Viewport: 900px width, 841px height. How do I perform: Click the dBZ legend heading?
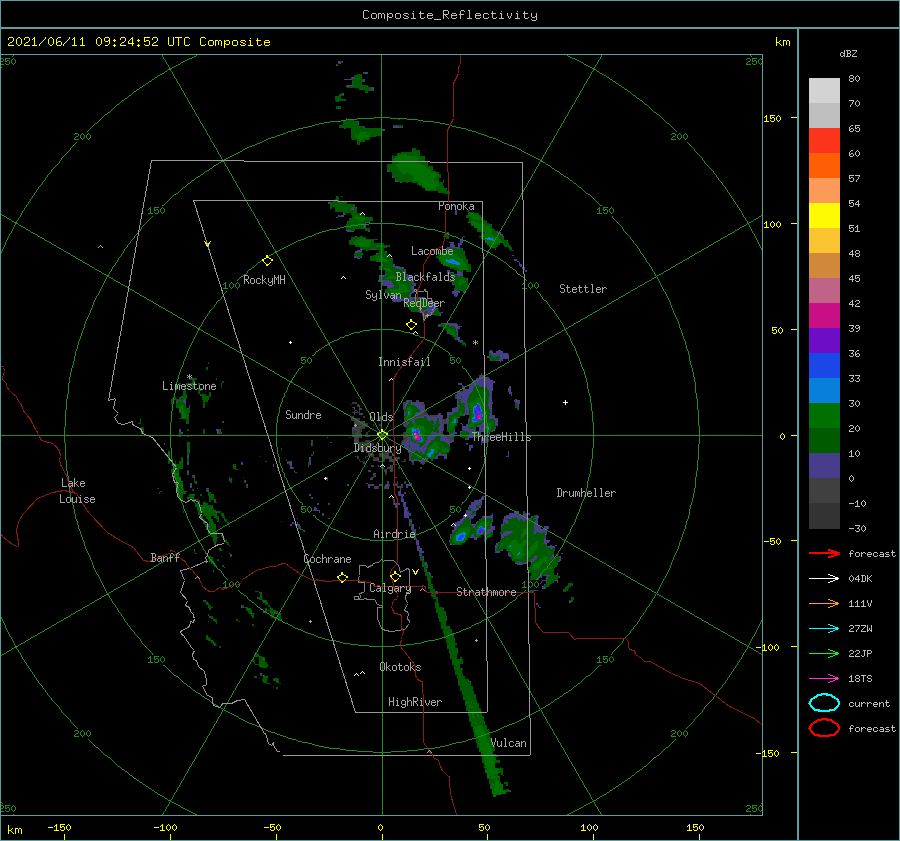click(x=848, y=53)
